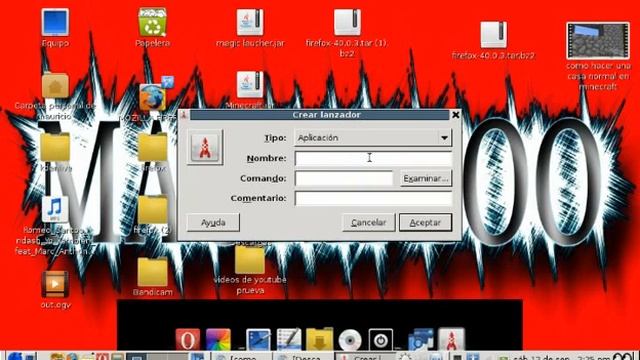Click the rocket launcher icon button in dialog
640x360 pixels.
205,147
